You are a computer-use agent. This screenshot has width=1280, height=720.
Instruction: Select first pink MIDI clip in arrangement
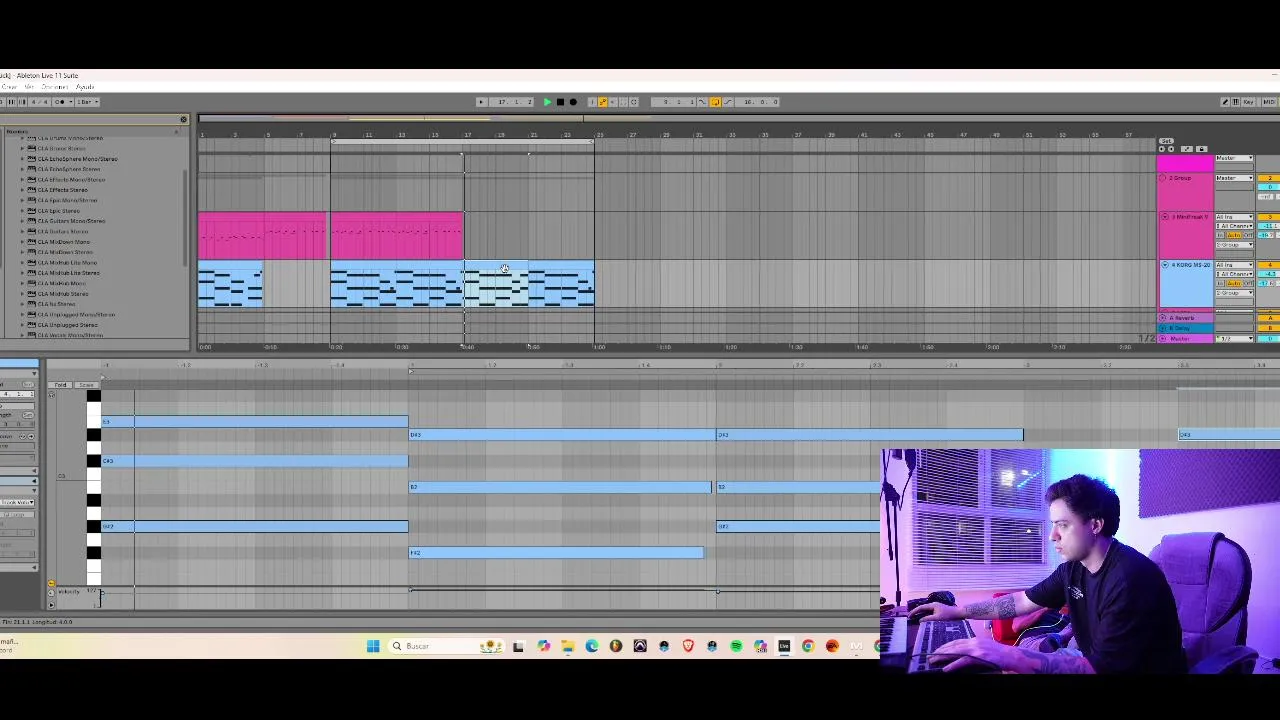click(x=262, y=236)
